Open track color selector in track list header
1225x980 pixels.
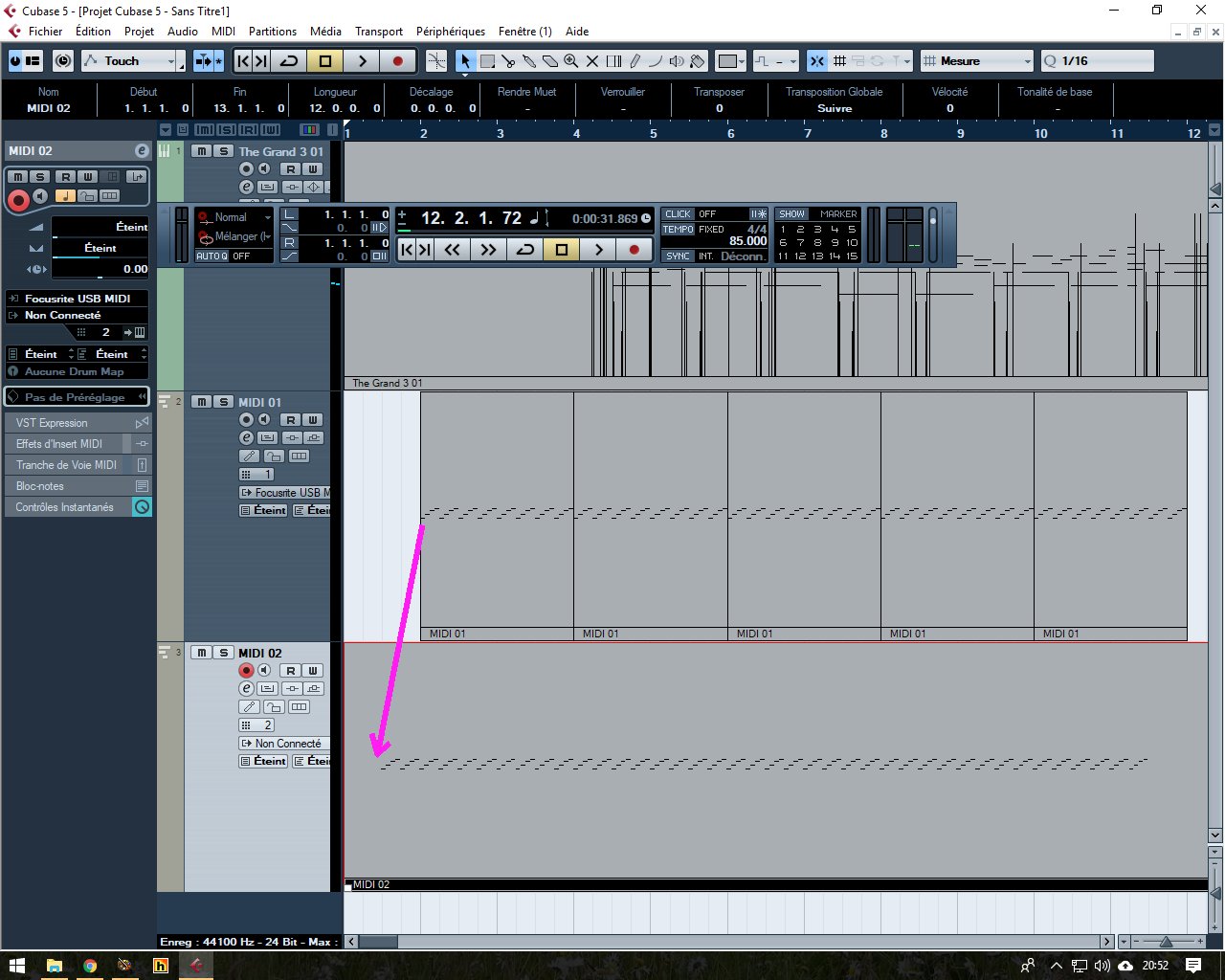(x=311, y=129)
